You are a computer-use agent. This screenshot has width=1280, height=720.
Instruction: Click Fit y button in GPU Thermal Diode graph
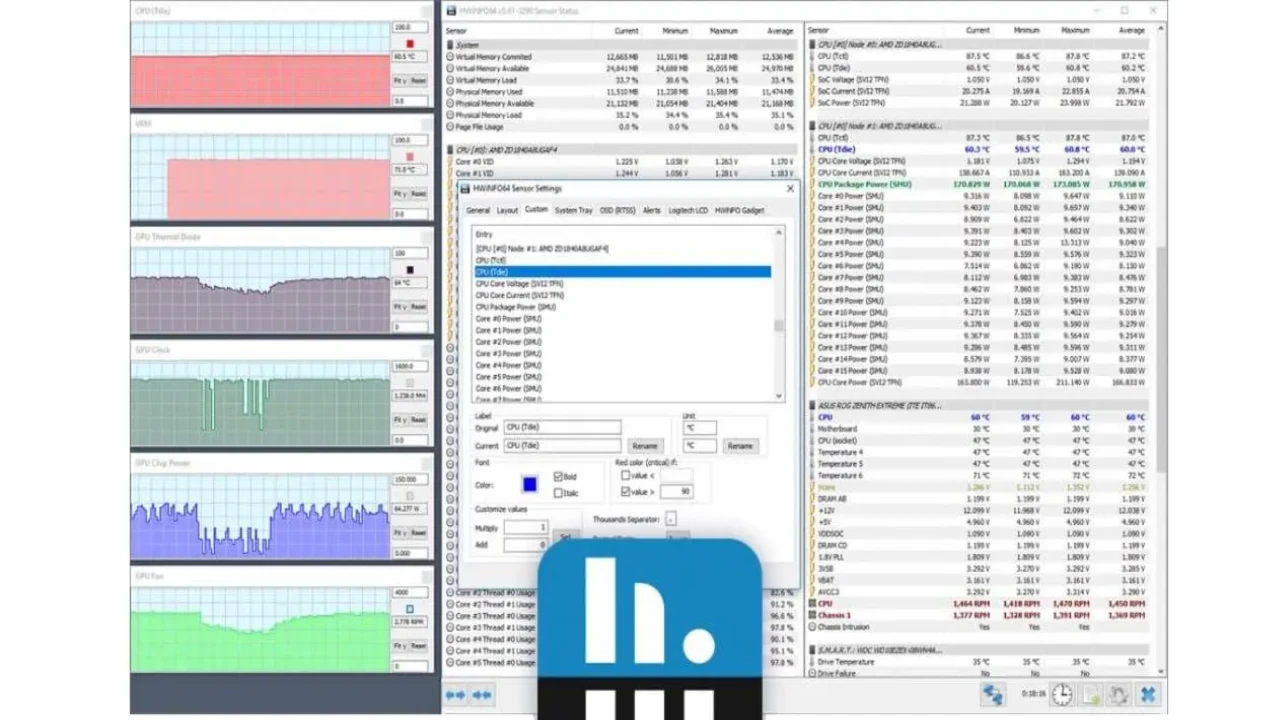point(400,307)
